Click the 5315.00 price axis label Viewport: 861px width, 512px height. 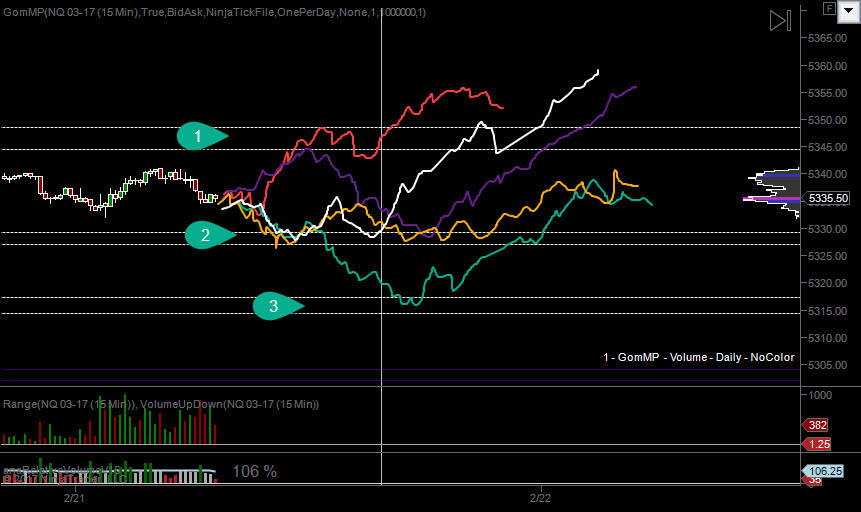[x=828, y=311]
